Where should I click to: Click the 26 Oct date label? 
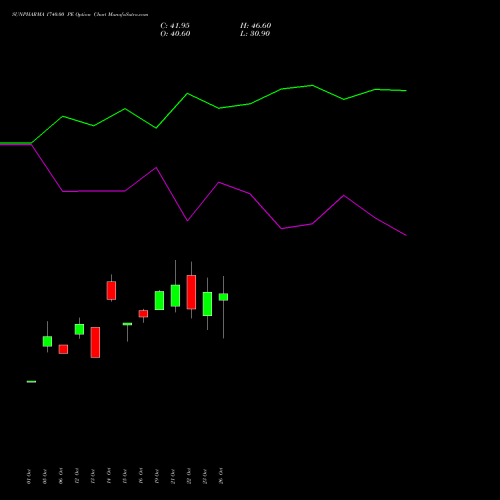click(221, 476)
